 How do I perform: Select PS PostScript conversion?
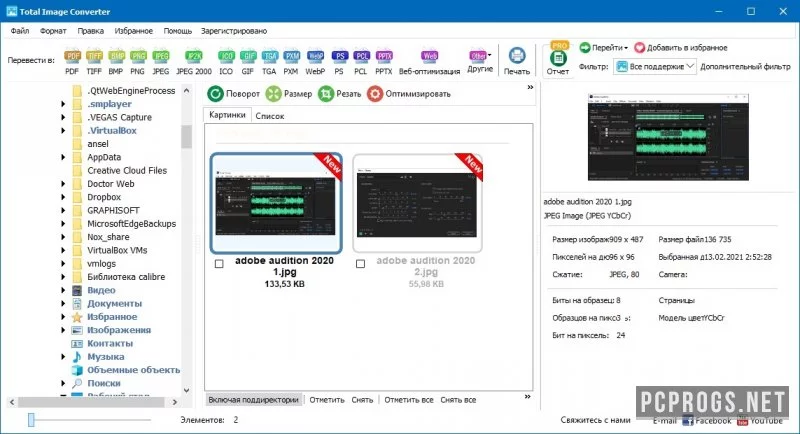point(339,62)
